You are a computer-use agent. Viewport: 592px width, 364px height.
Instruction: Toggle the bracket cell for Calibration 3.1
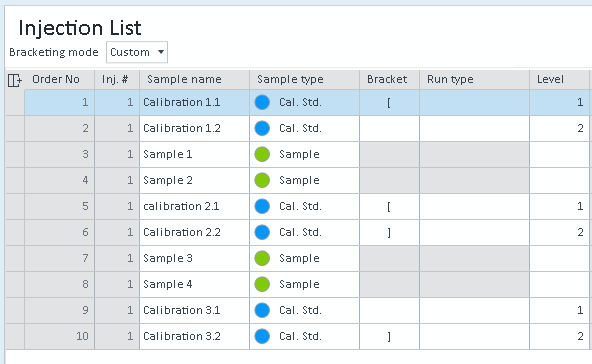tap(389, 310)
